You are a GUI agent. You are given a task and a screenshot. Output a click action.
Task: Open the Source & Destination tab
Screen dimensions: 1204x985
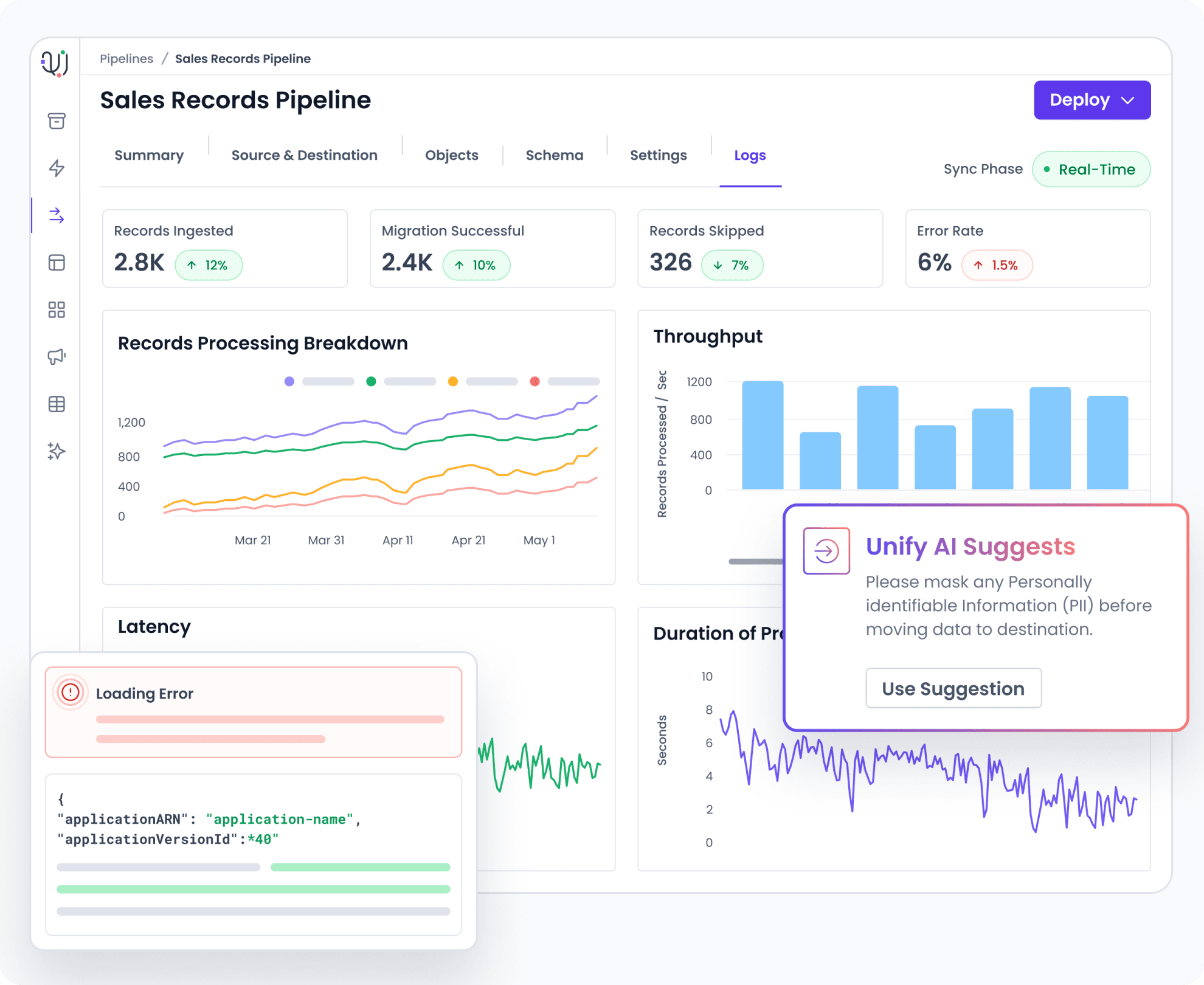[x=304, y=155]
